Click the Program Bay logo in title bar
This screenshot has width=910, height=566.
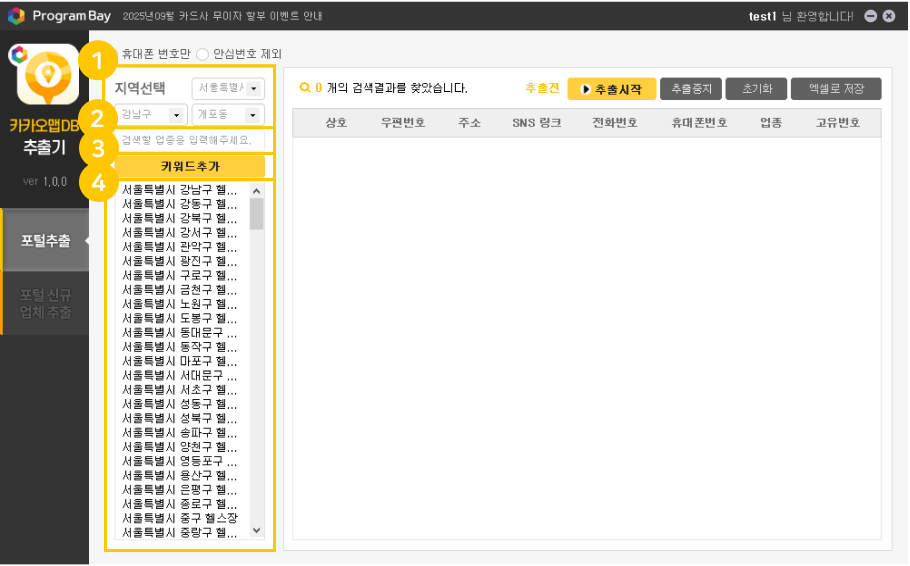(16, 16)
